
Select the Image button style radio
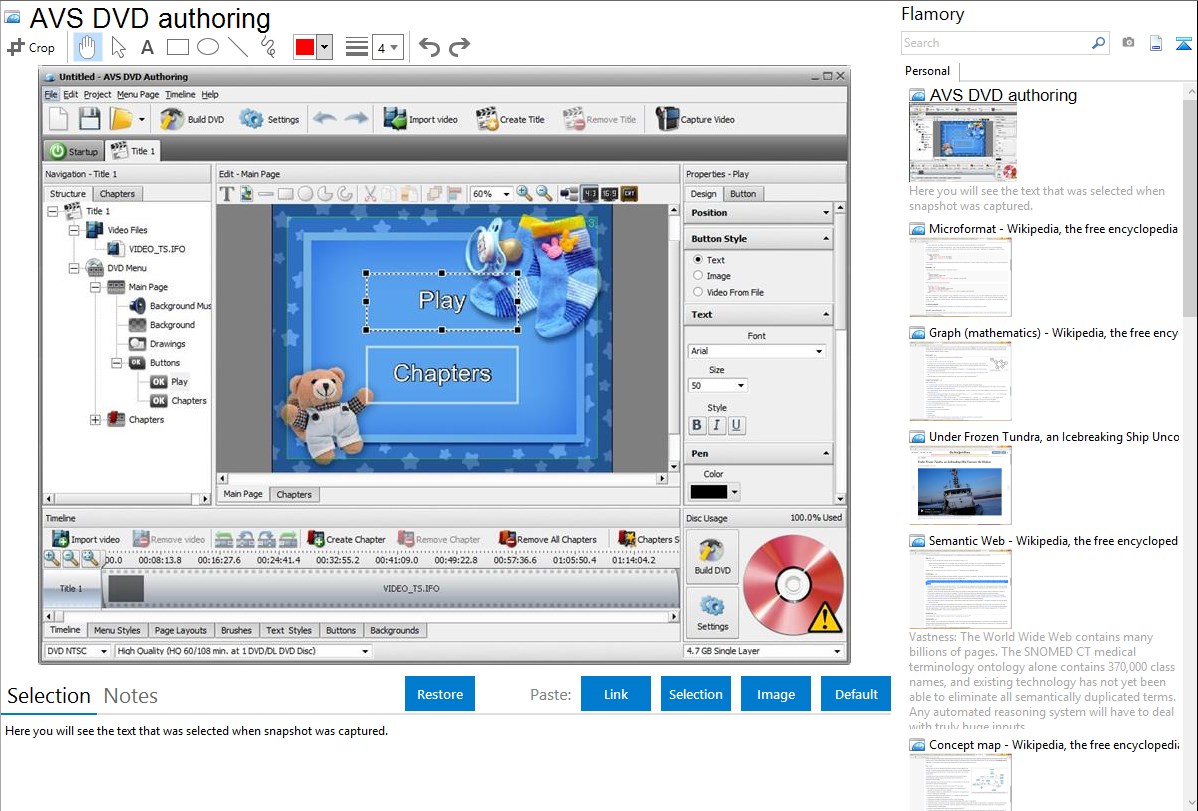(698, 276)
